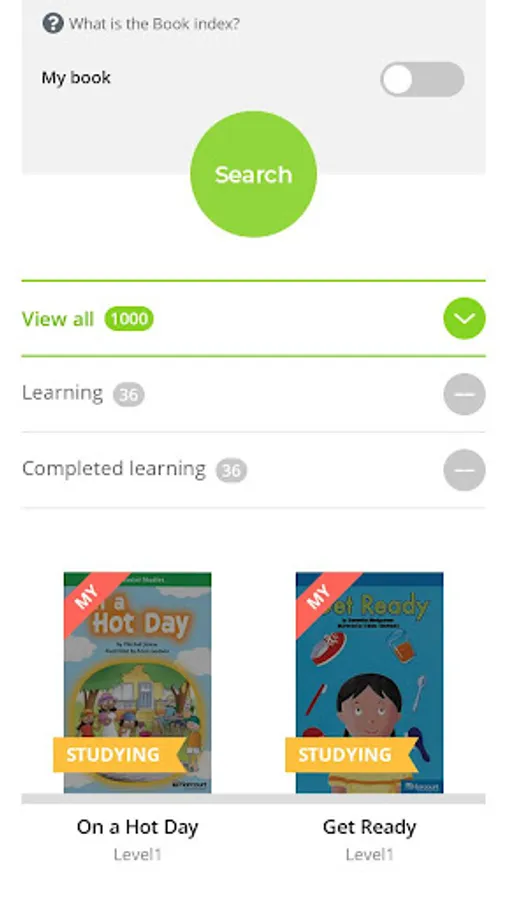The image size is (506, 900).
Task: Open the Get Ready book cover
Action: [x=369, y=682]
